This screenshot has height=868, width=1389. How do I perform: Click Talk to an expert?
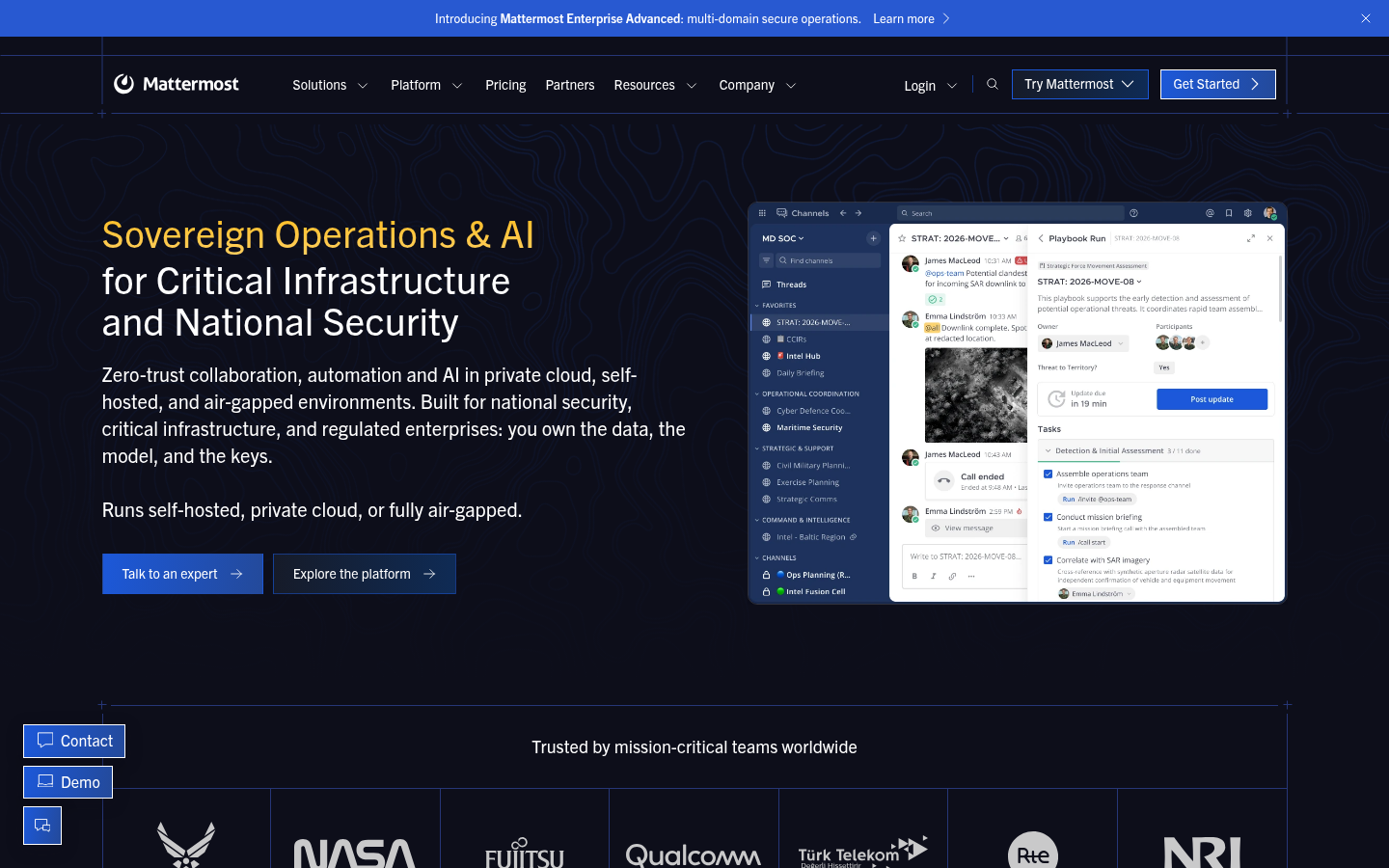click(x=182, y=574)
